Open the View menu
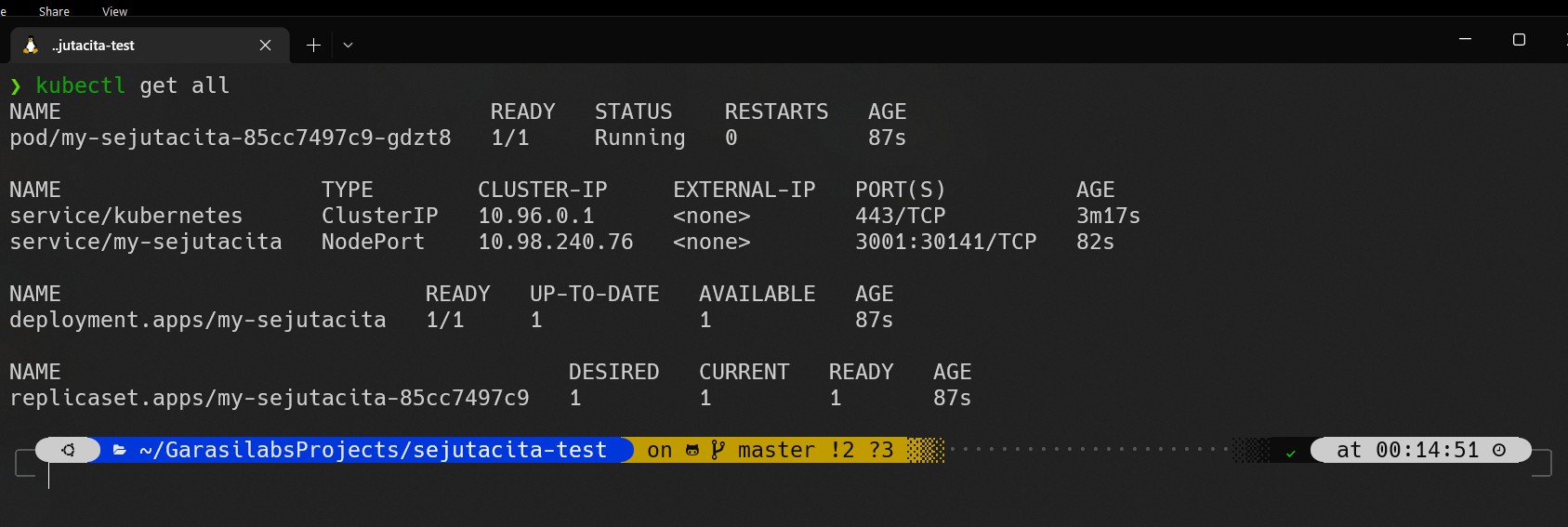This screenshot has height=527, width=1568. coord(114,11)
